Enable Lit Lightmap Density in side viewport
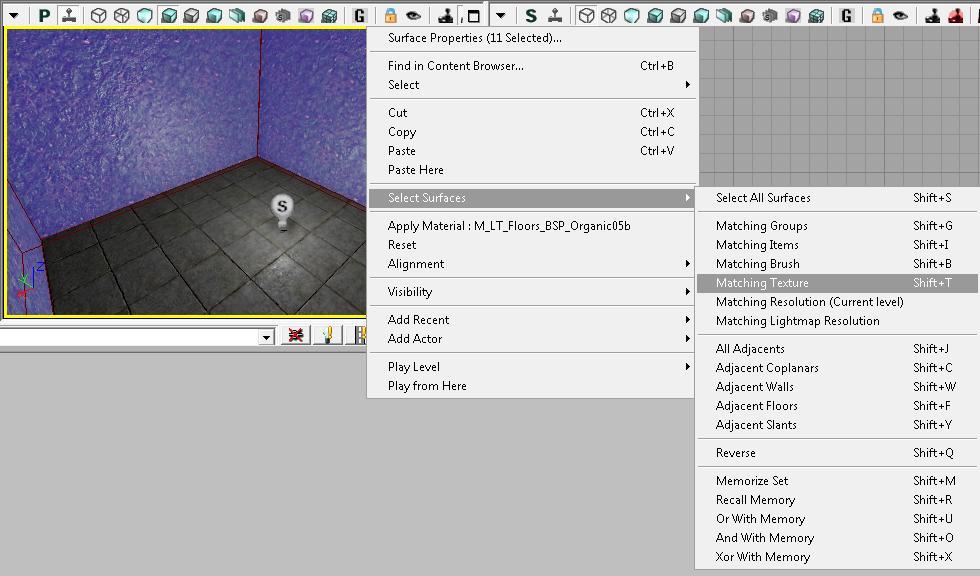Viewport: 980px width, 576px height. 816,16
